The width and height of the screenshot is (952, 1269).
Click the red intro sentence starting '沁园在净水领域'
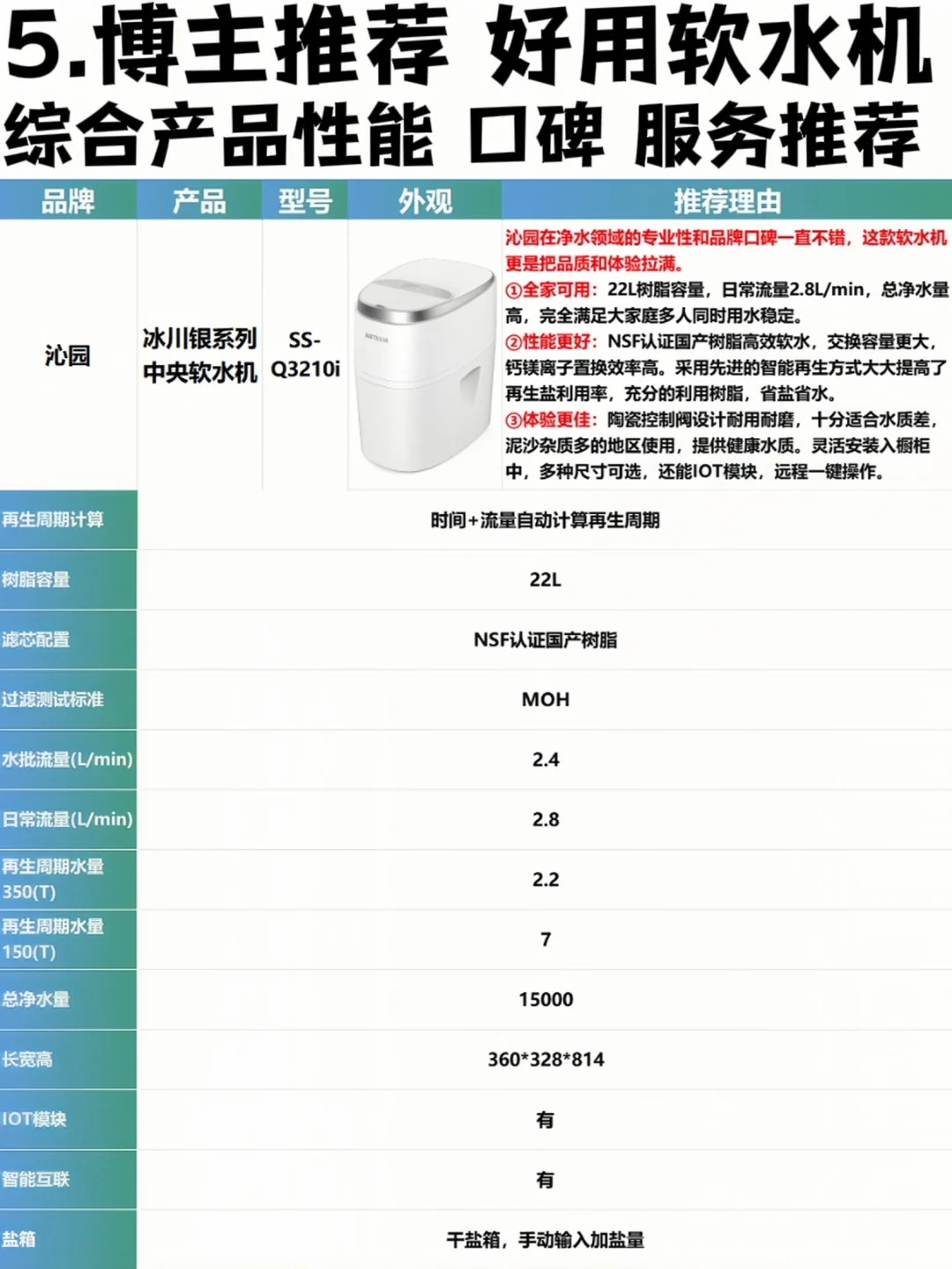point(725,250)
